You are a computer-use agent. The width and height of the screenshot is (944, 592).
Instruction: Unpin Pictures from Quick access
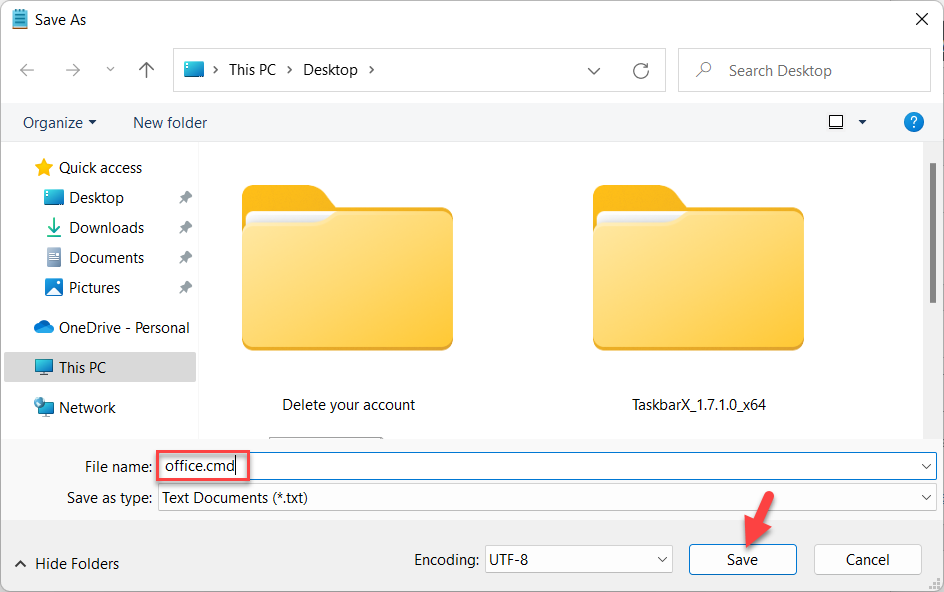click(185, 287)
